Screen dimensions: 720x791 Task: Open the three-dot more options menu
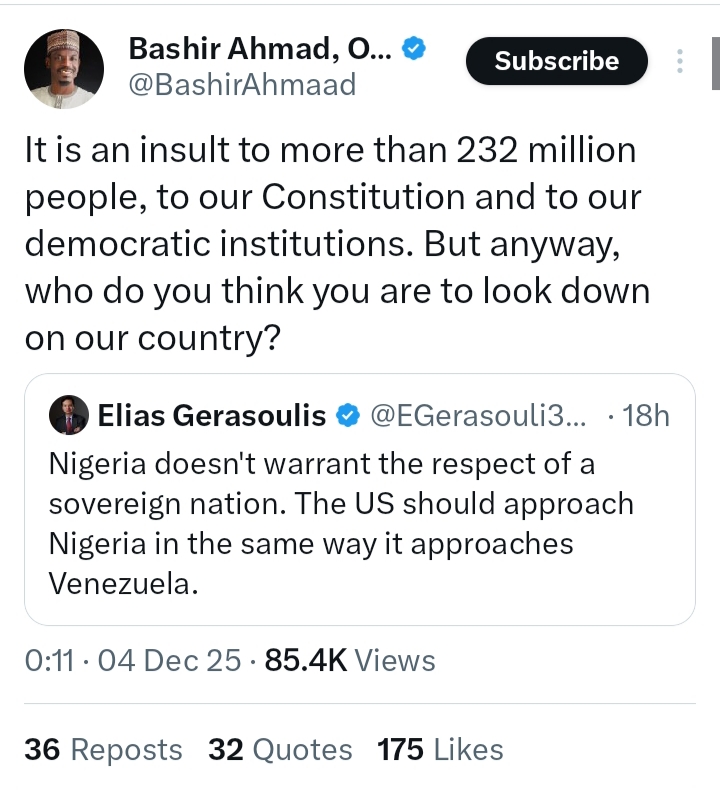click(x=680, y=61)
